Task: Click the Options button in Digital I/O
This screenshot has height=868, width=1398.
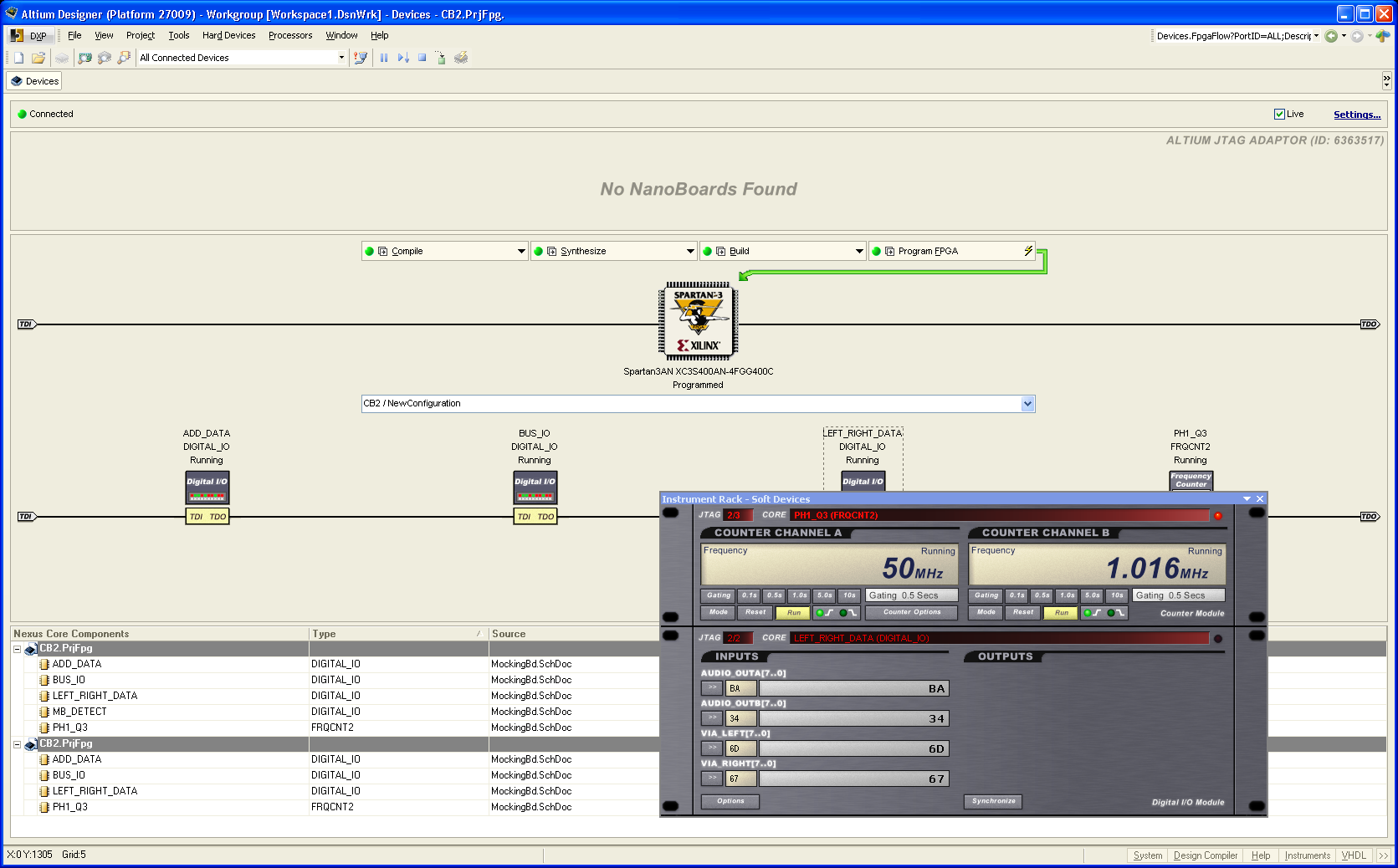Action: pos(730,801)
